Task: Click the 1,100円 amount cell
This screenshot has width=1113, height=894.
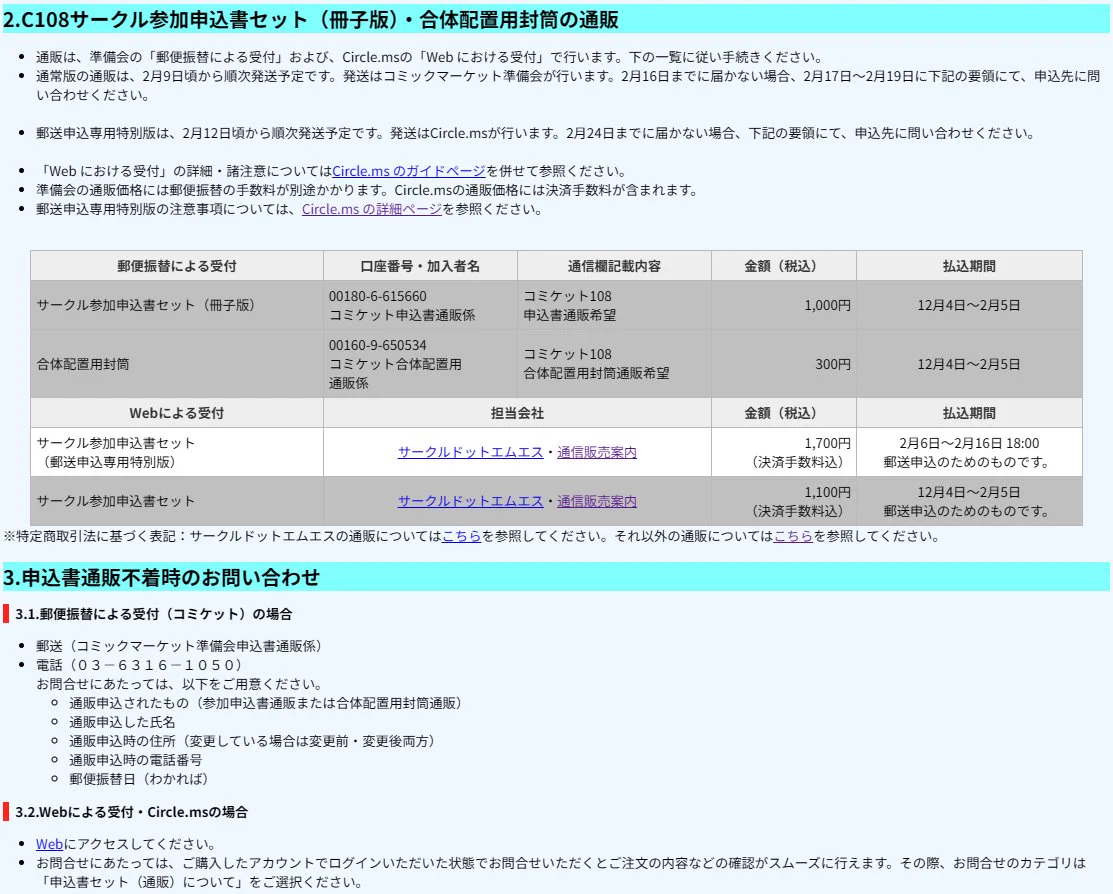Action: (x=784, y=501)
